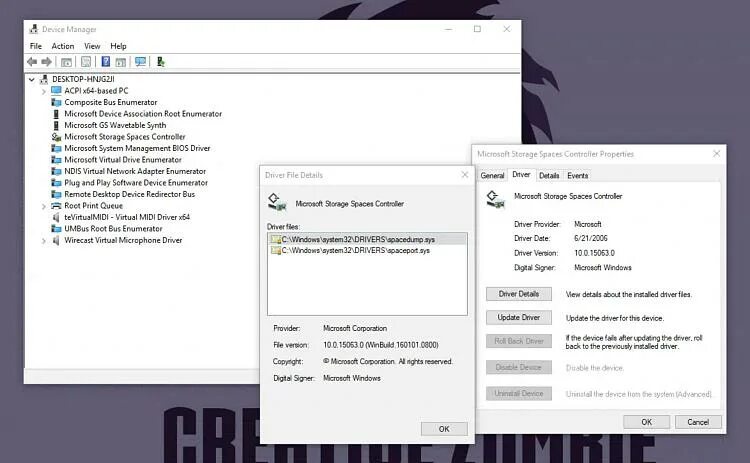Click the Disable Device button

(x=518, y=367)
